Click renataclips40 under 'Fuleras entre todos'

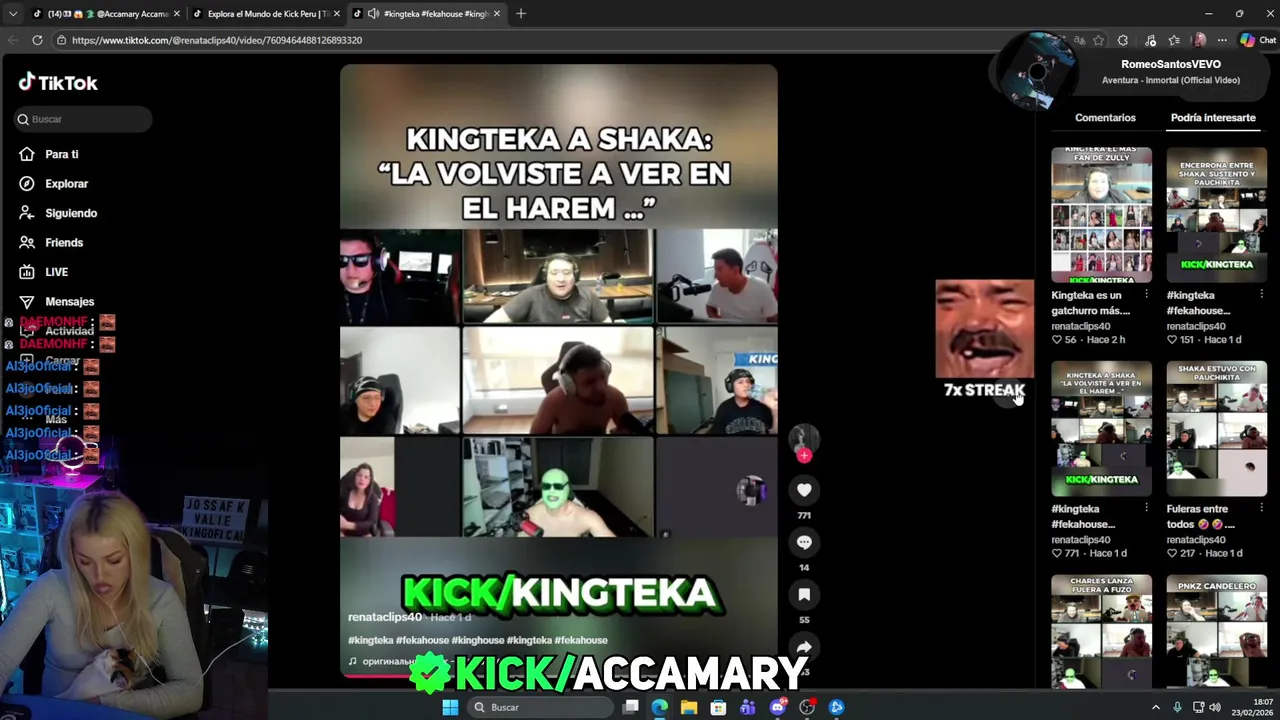point(1198,540)
